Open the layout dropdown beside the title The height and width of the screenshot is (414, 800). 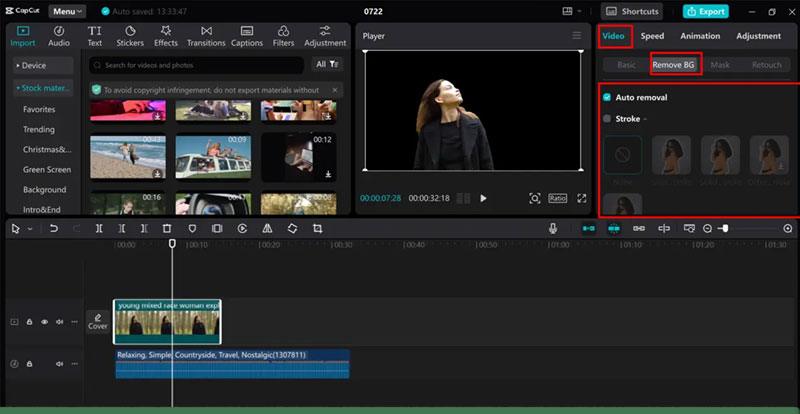tap(571, 11)
